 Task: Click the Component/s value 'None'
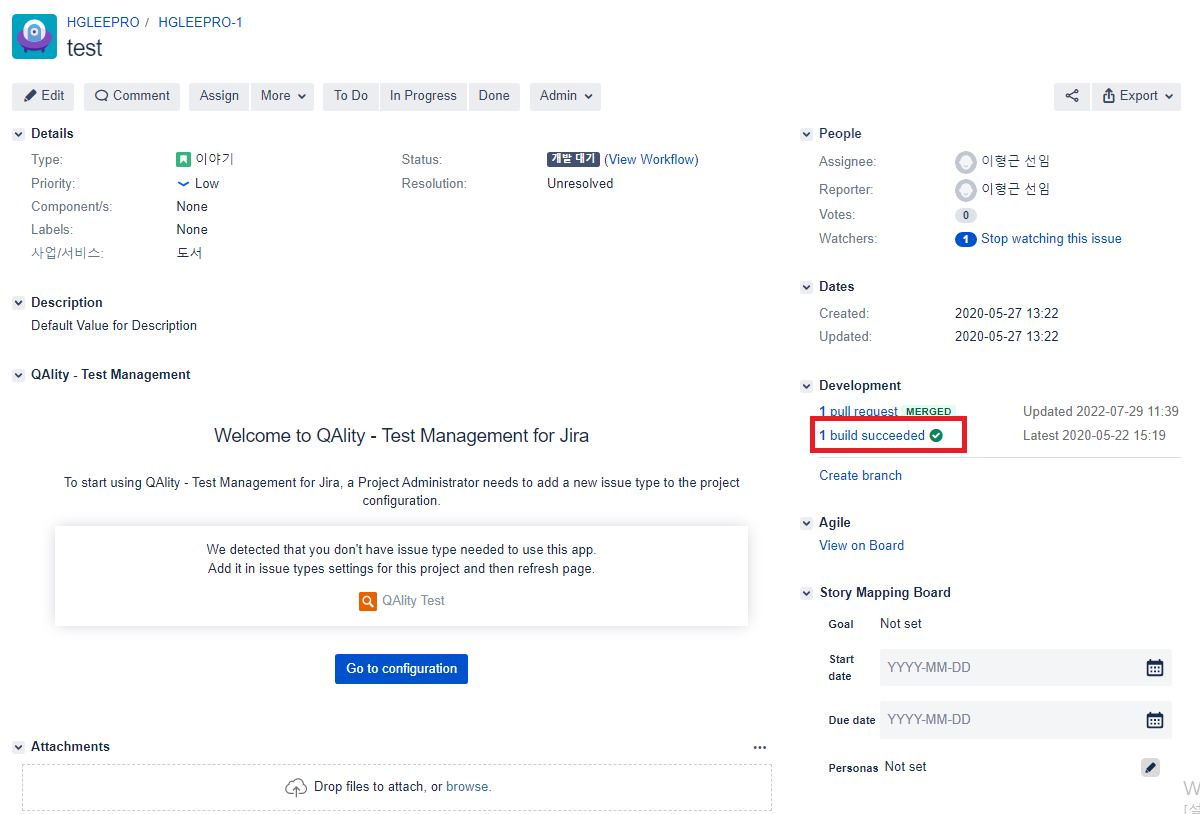(x=192, y=206)
